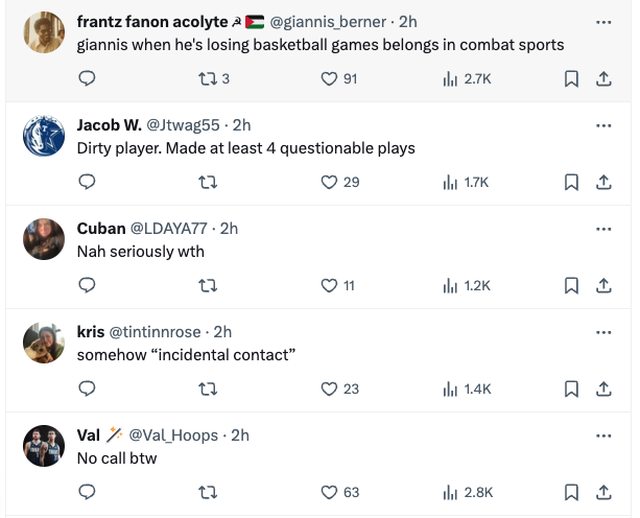
Task: View analytics on kris's tweet
Action: (x=450, y=388)
